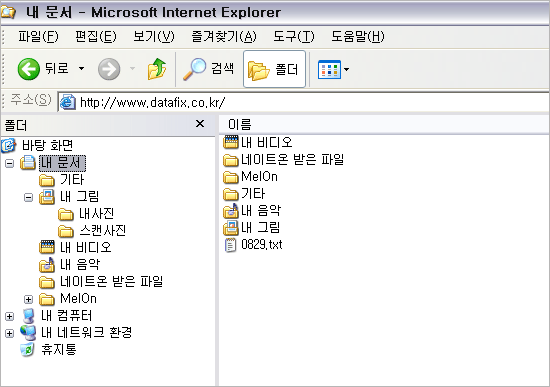Open the Forward button history dropdown arrow
Screen dimensions: 550x387
[133, 68]
